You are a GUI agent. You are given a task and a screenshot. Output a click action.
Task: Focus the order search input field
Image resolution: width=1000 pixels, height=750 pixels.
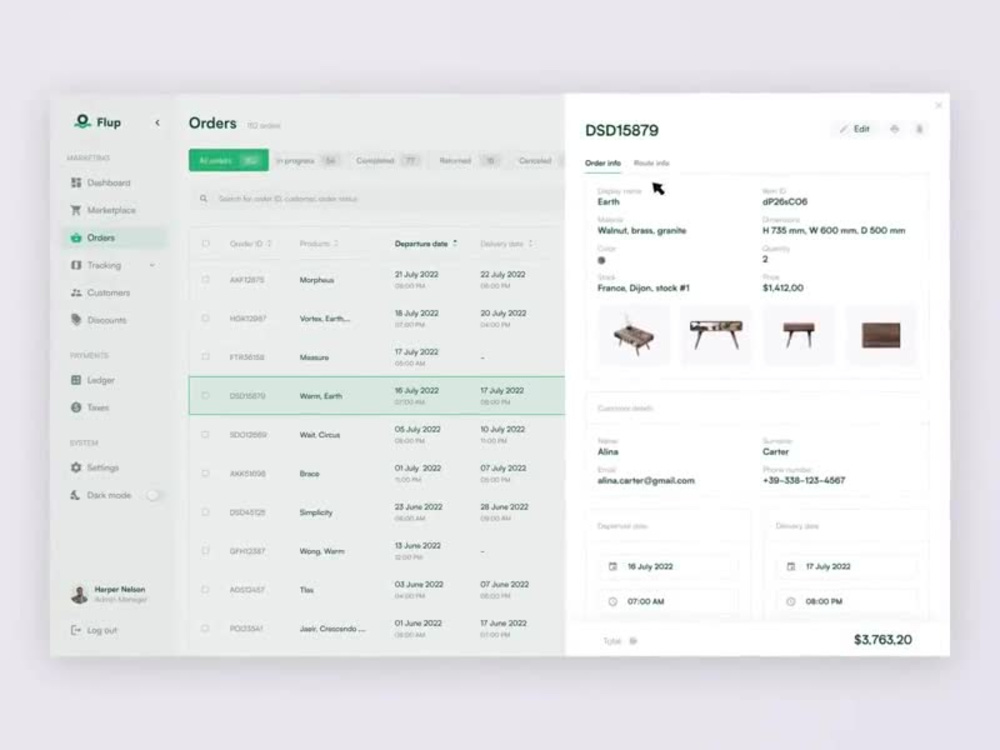(378, 199)
